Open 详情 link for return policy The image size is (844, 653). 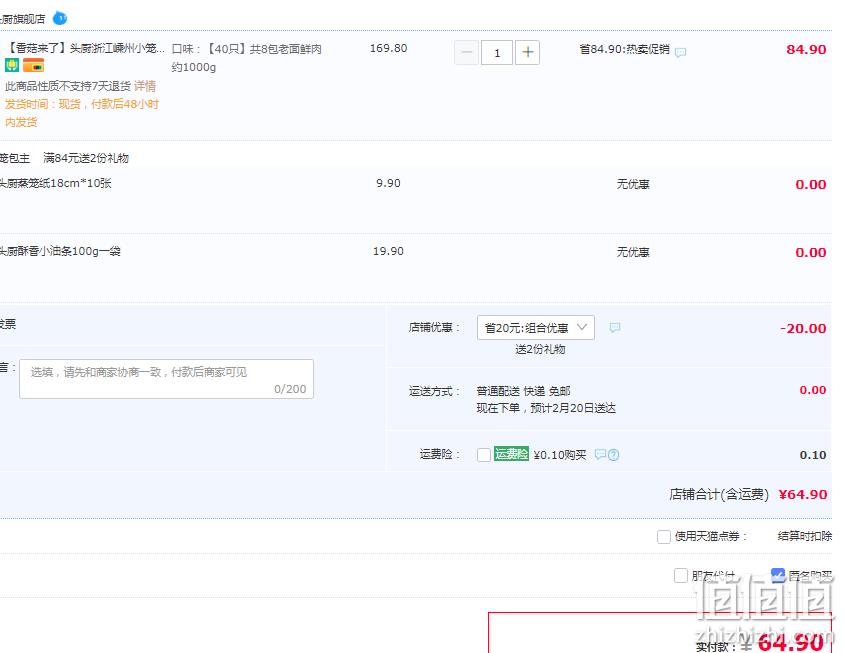145,86
